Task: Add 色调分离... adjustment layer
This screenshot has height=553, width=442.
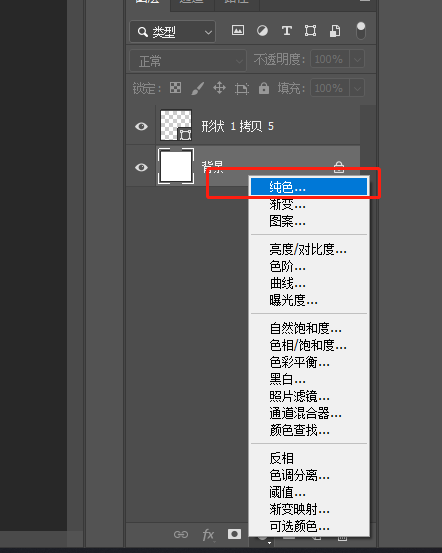Action: 309,475
